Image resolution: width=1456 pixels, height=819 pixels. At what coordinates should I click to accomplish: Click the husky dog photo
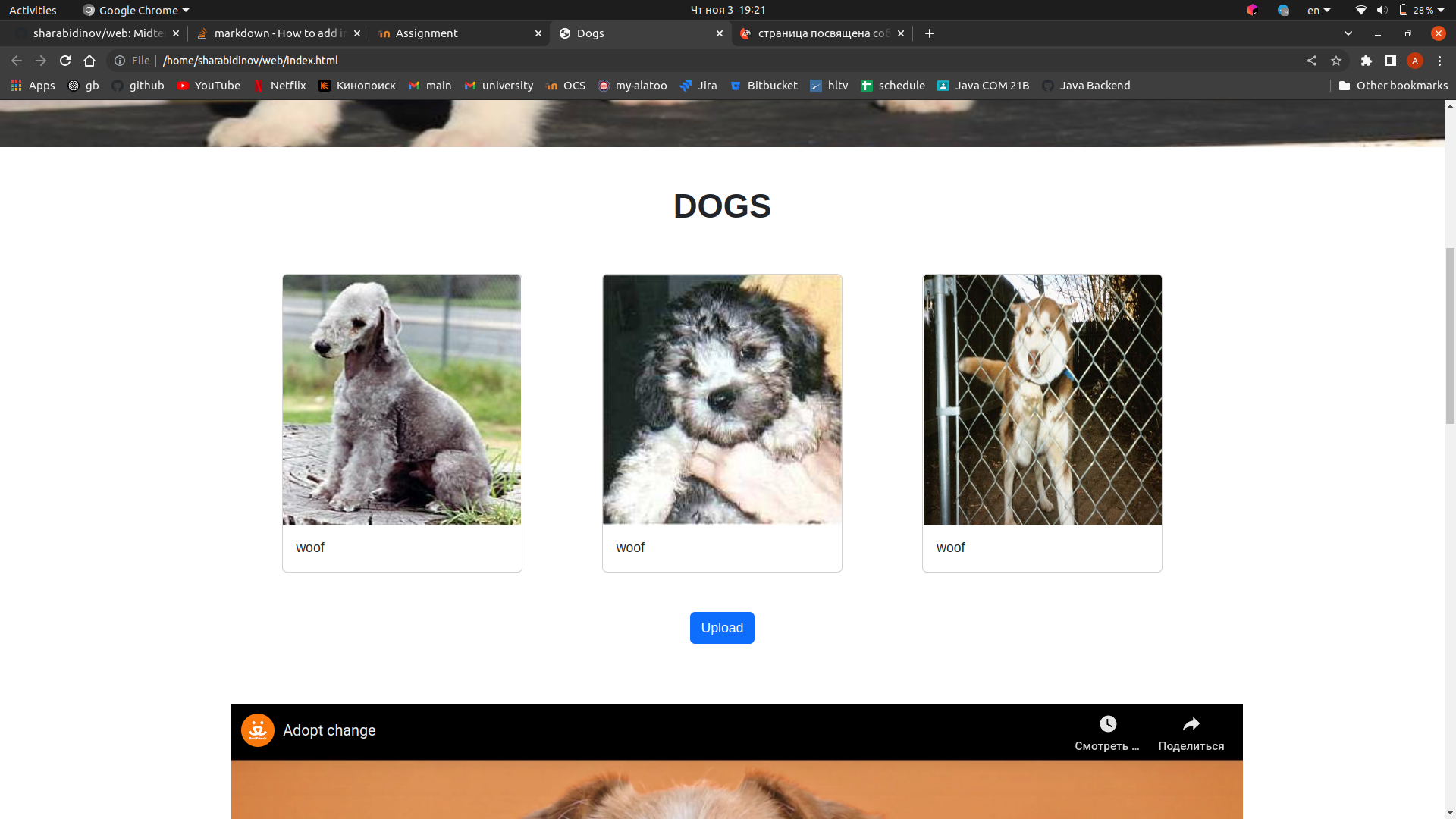tap(1041, 399)
